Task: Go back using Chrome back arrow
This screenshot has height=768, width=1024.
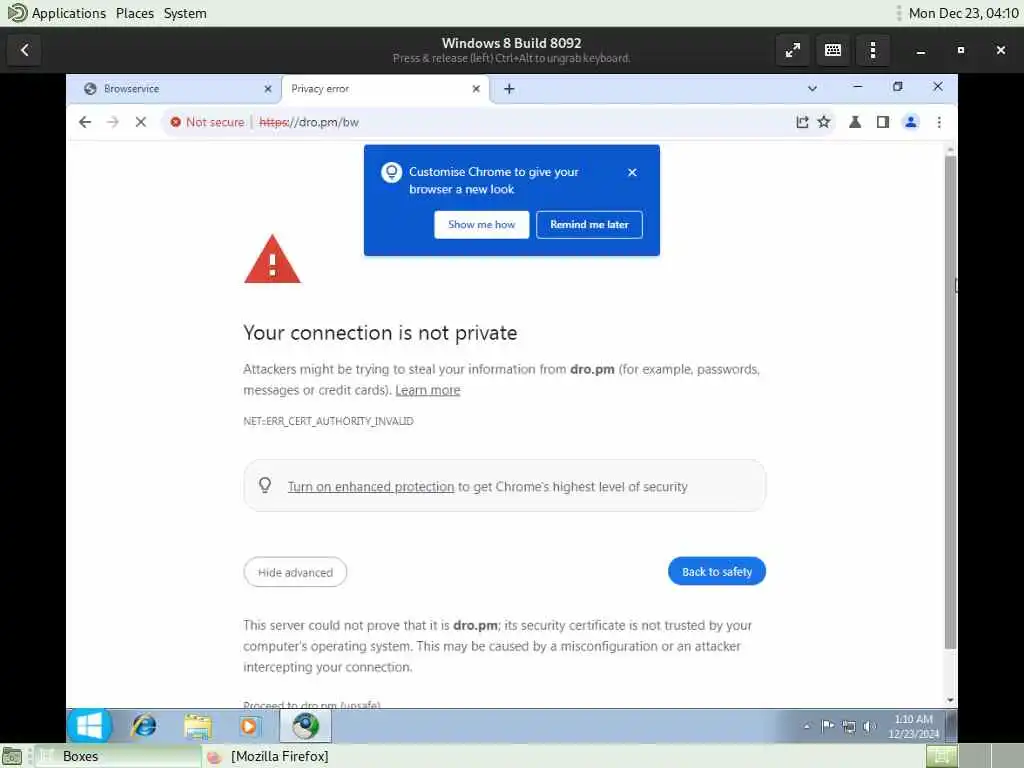Action: pyautogui.click(x=85, y=122)
